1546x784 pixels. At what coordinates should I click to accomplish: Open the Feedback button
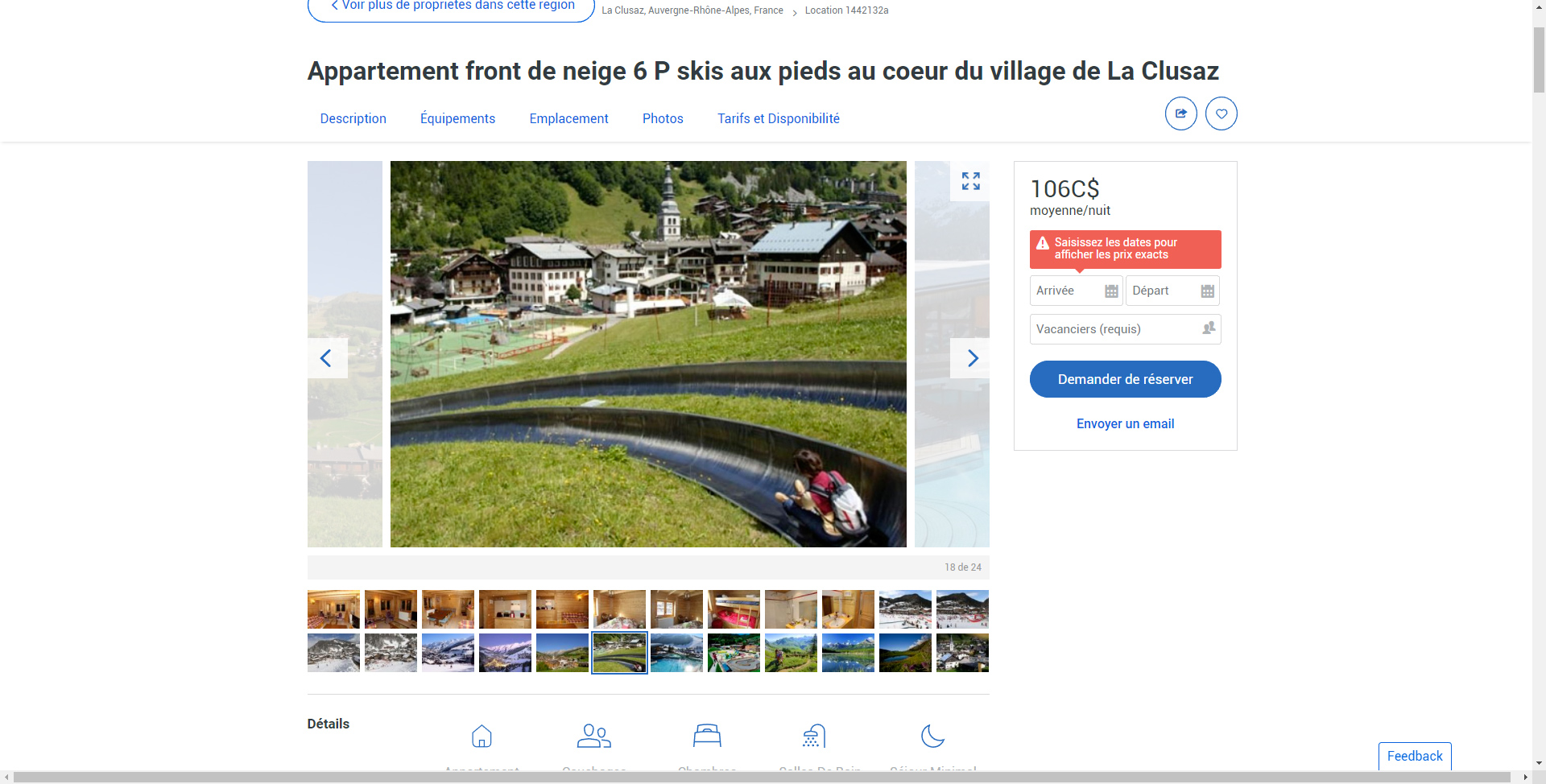[x=1414, y=756]
